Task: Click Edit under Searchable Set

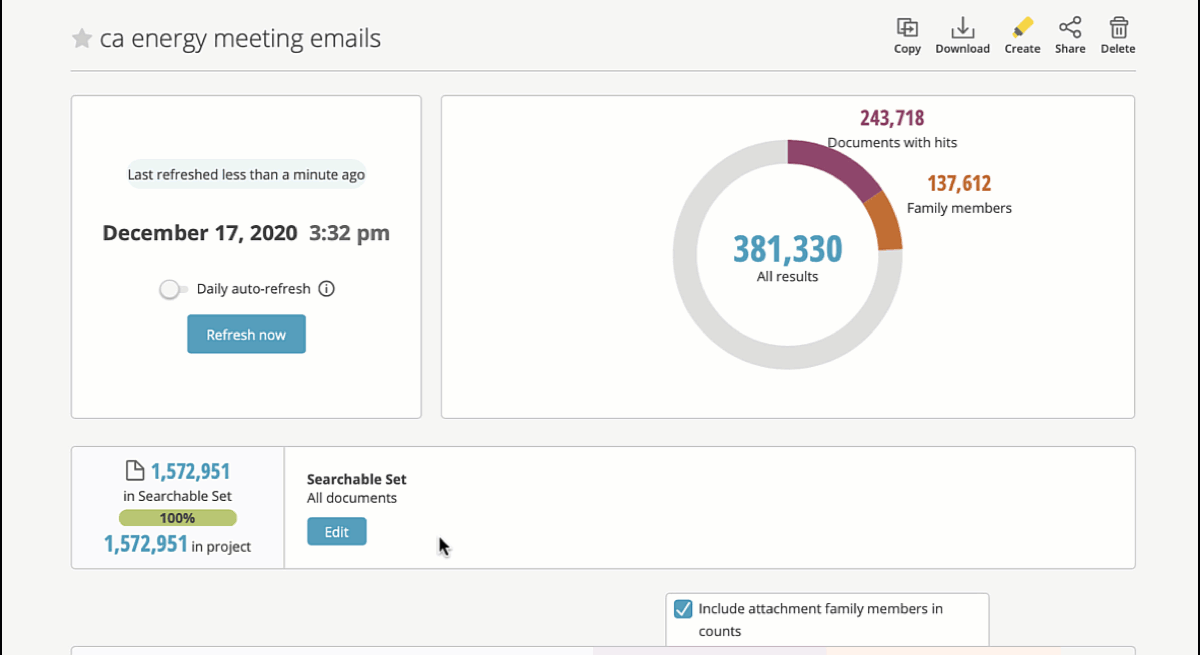Action: tap(336, 531)
